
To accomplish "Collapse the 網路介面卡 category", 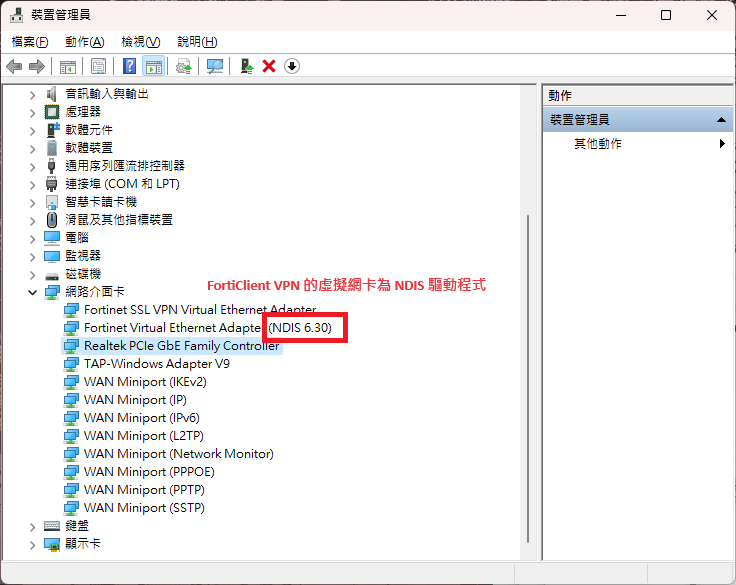I will [x=32, y=292].
